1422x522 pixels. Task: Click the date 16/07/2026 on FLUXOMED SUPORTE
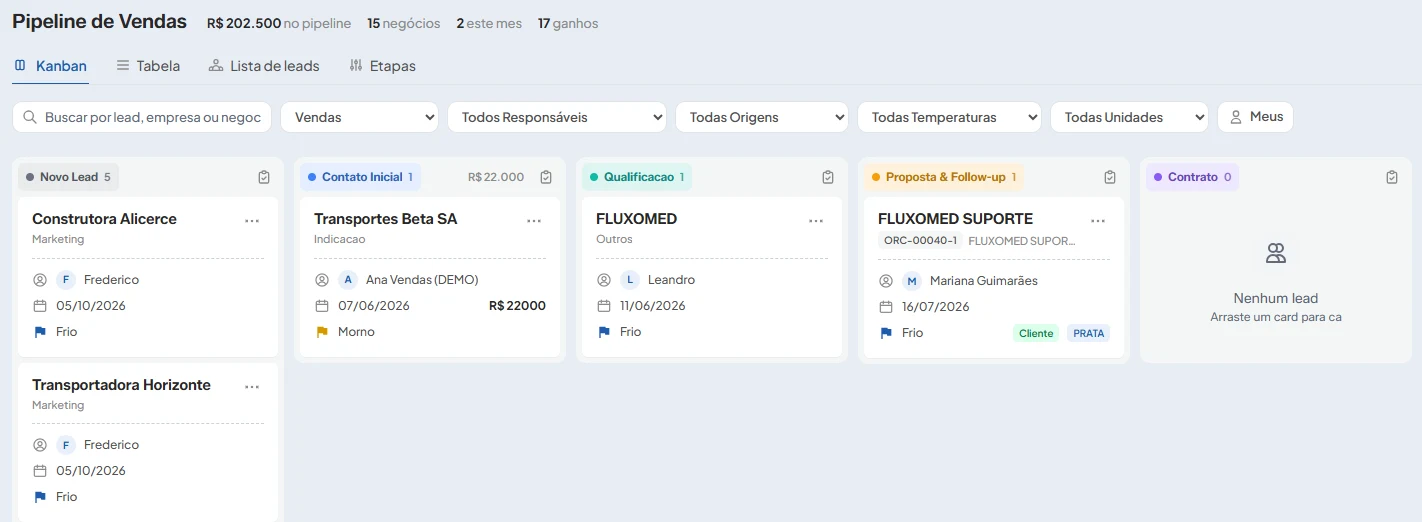(x=935, y=307)
